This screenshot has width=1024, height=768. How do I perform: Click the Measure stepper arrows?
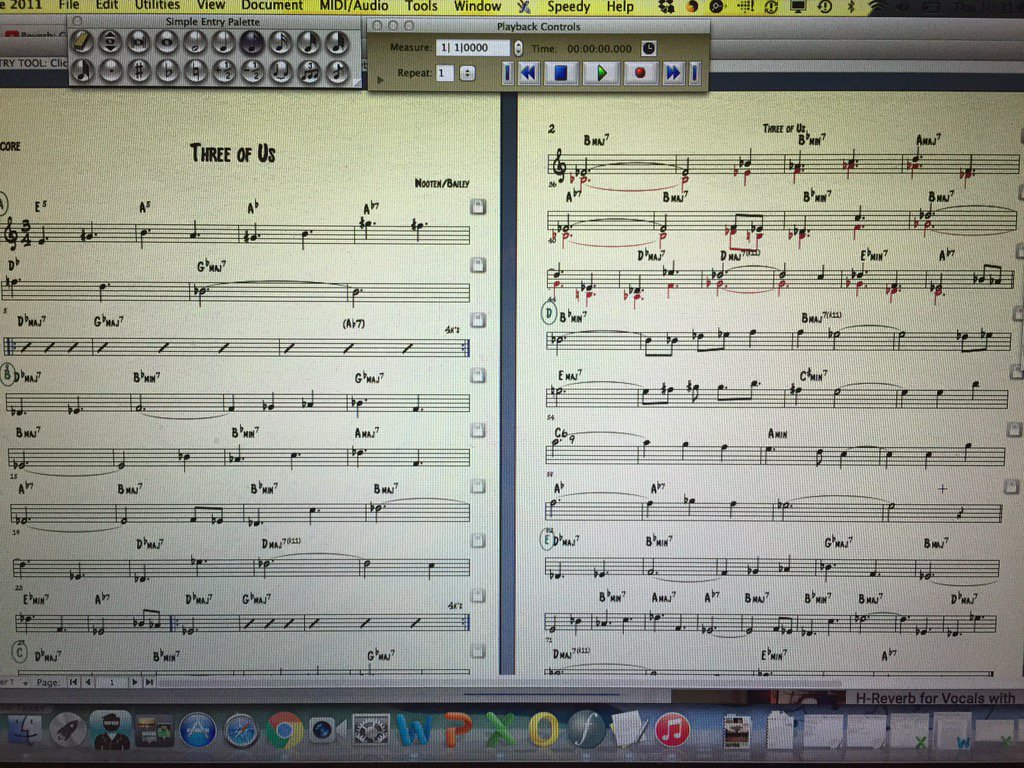point(518,48)
